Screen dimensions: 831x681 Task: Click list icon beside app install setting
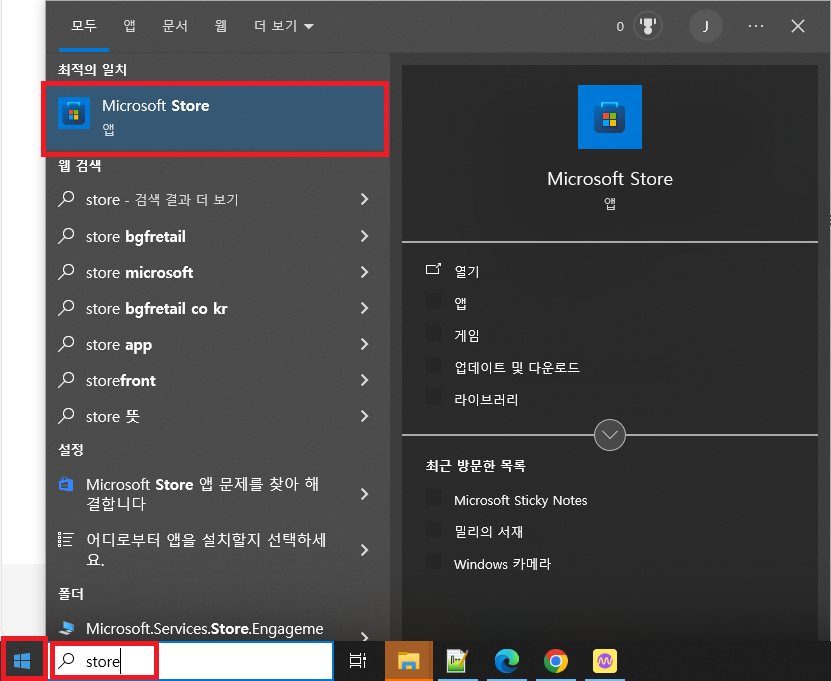click(65, 540)
